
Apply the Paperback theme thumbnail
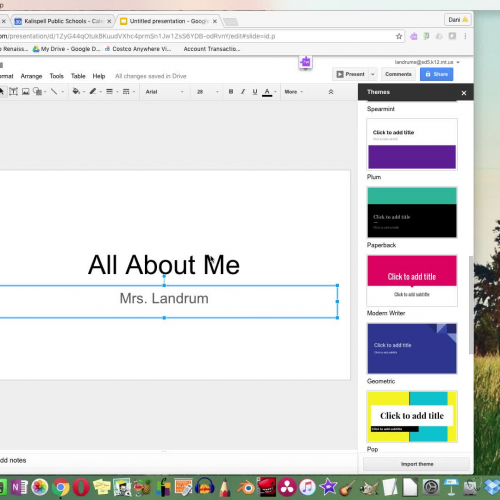coord(412,212)
